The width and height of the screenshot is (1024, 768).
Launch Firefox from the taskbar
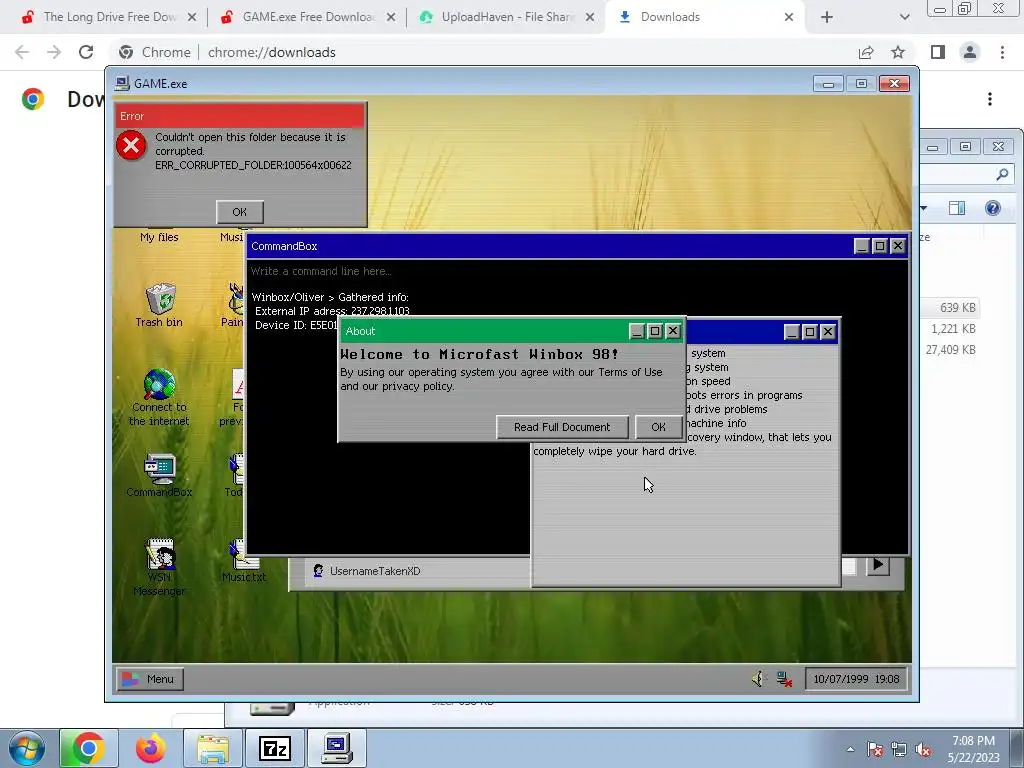point(151,748)
